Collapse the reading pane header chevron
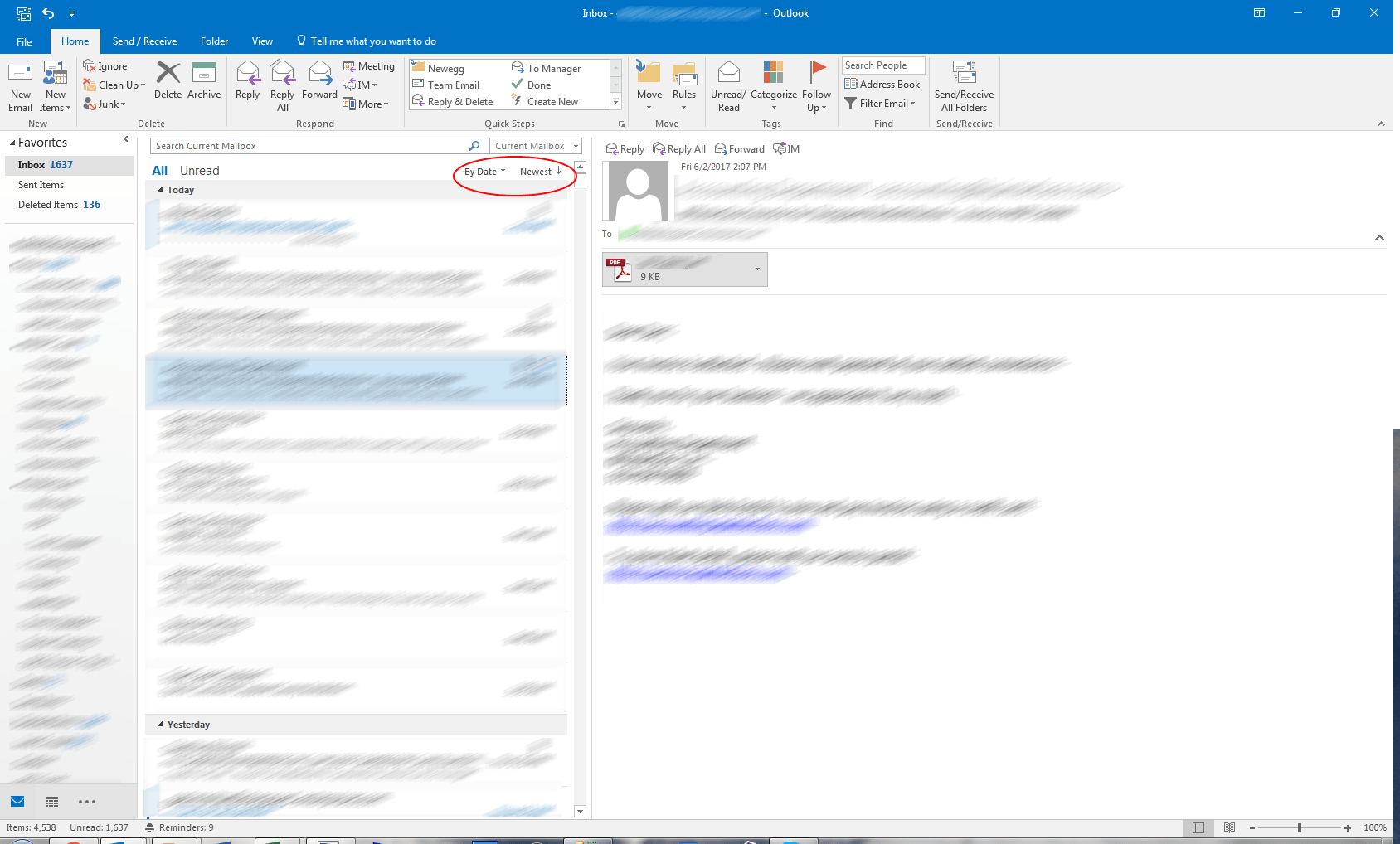This screenshot has height=844, width=1400. (x=1379, y=237)
